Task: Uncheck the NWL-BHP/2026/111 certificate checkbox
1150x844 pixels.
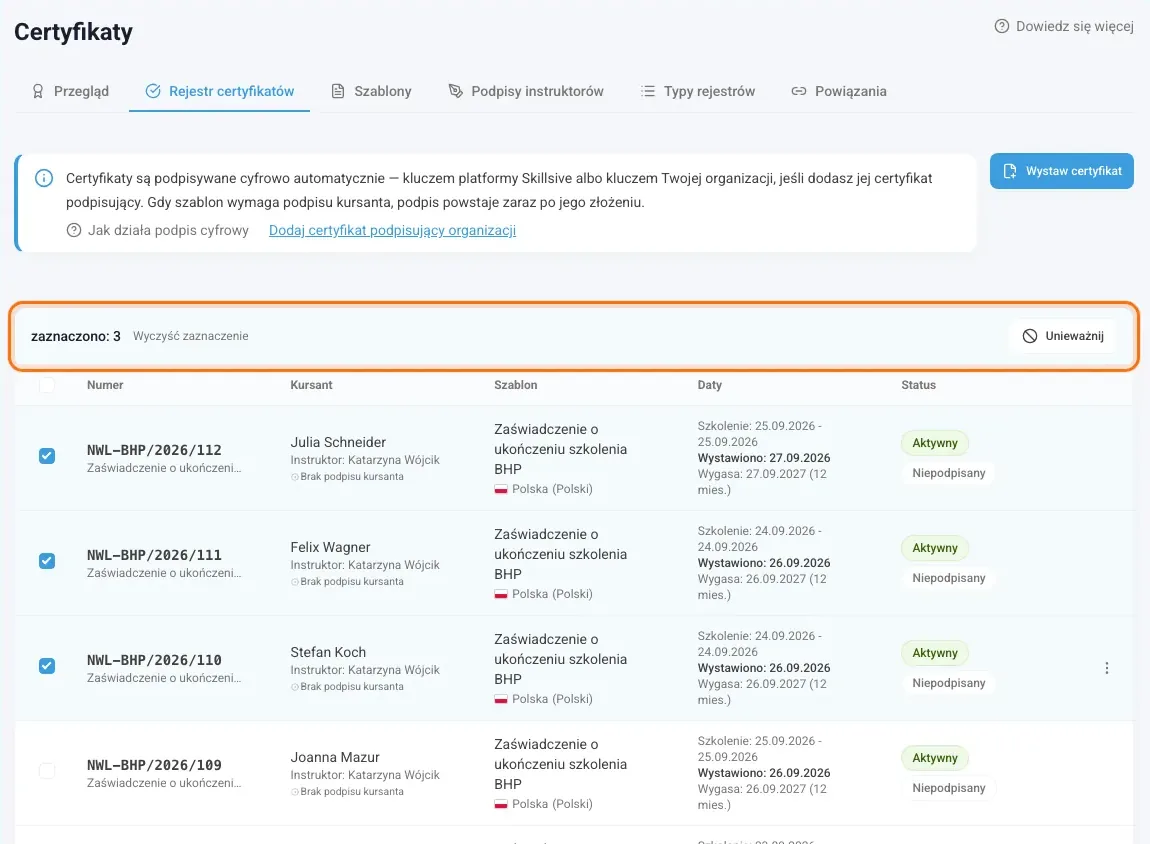Action: tap(47, 561)
